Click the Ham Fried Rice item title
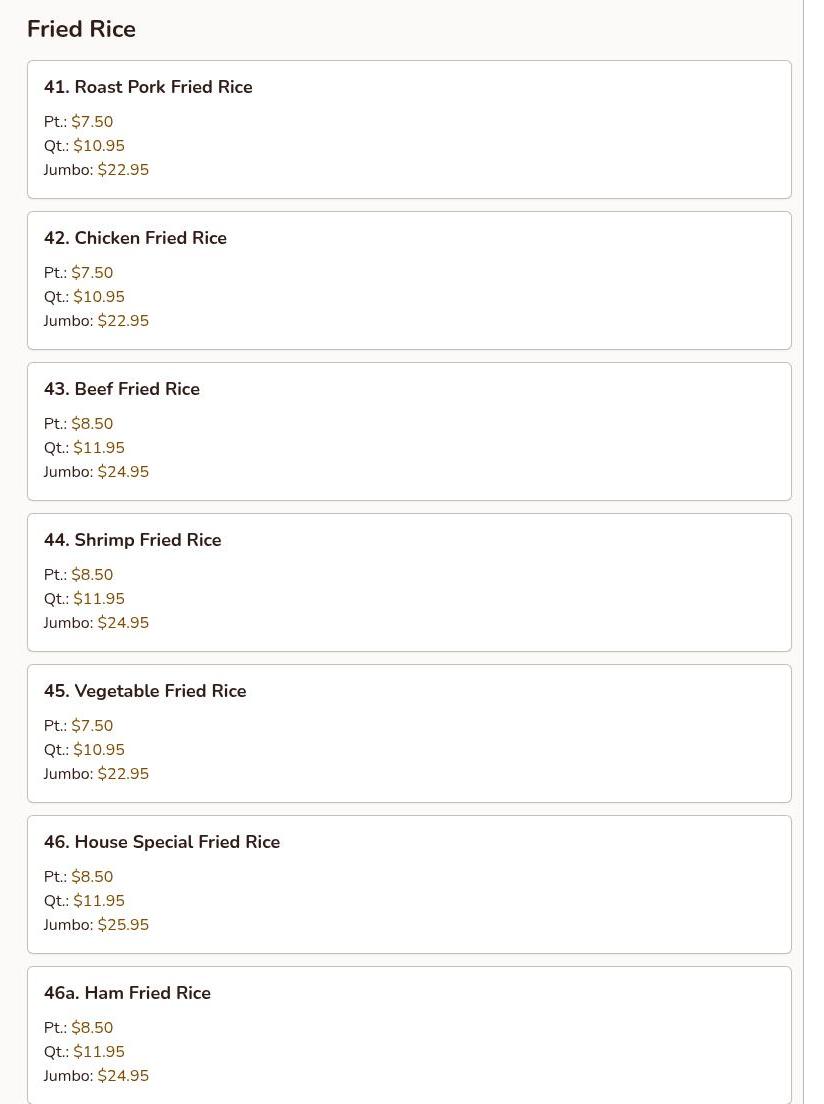This screenshot has width=824, height=1104. (127, 993)
